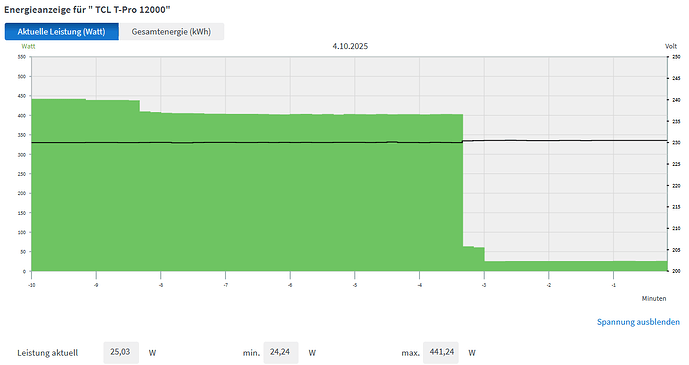
Task: Click the green Watt axis label
Action: click(x=28, y=46)
